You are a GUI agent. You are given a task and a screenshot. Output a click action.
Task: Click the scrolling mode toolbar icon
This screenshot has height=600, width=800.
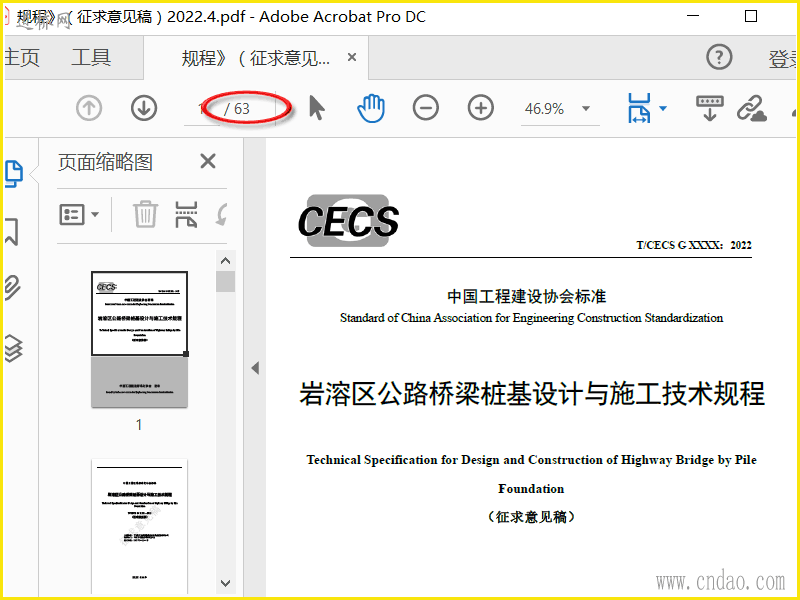(710, 108)
